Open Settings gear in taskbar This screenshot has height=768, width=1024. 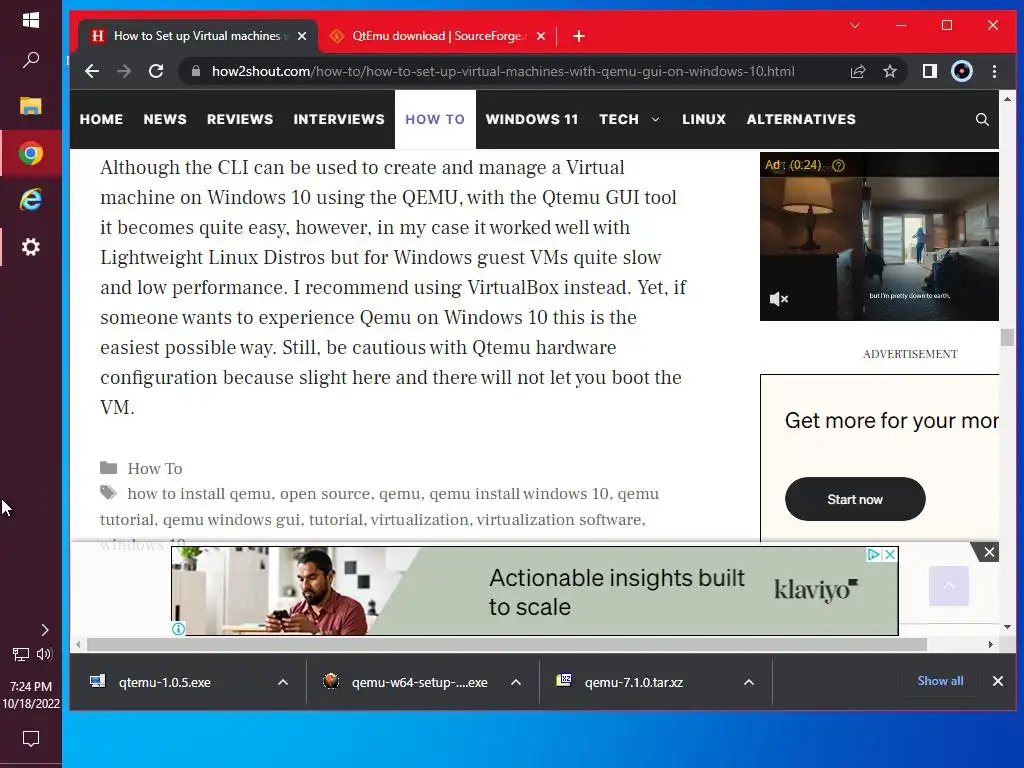[x=31, y=247]
